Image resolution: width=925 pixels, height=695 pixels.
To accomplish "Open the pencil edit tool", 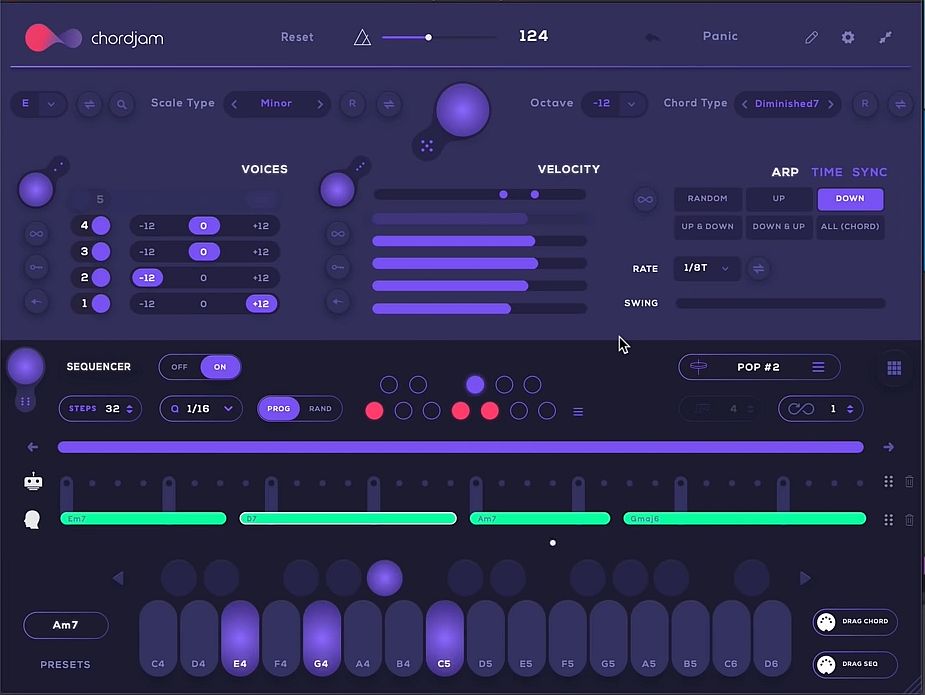I will [811, 37].
